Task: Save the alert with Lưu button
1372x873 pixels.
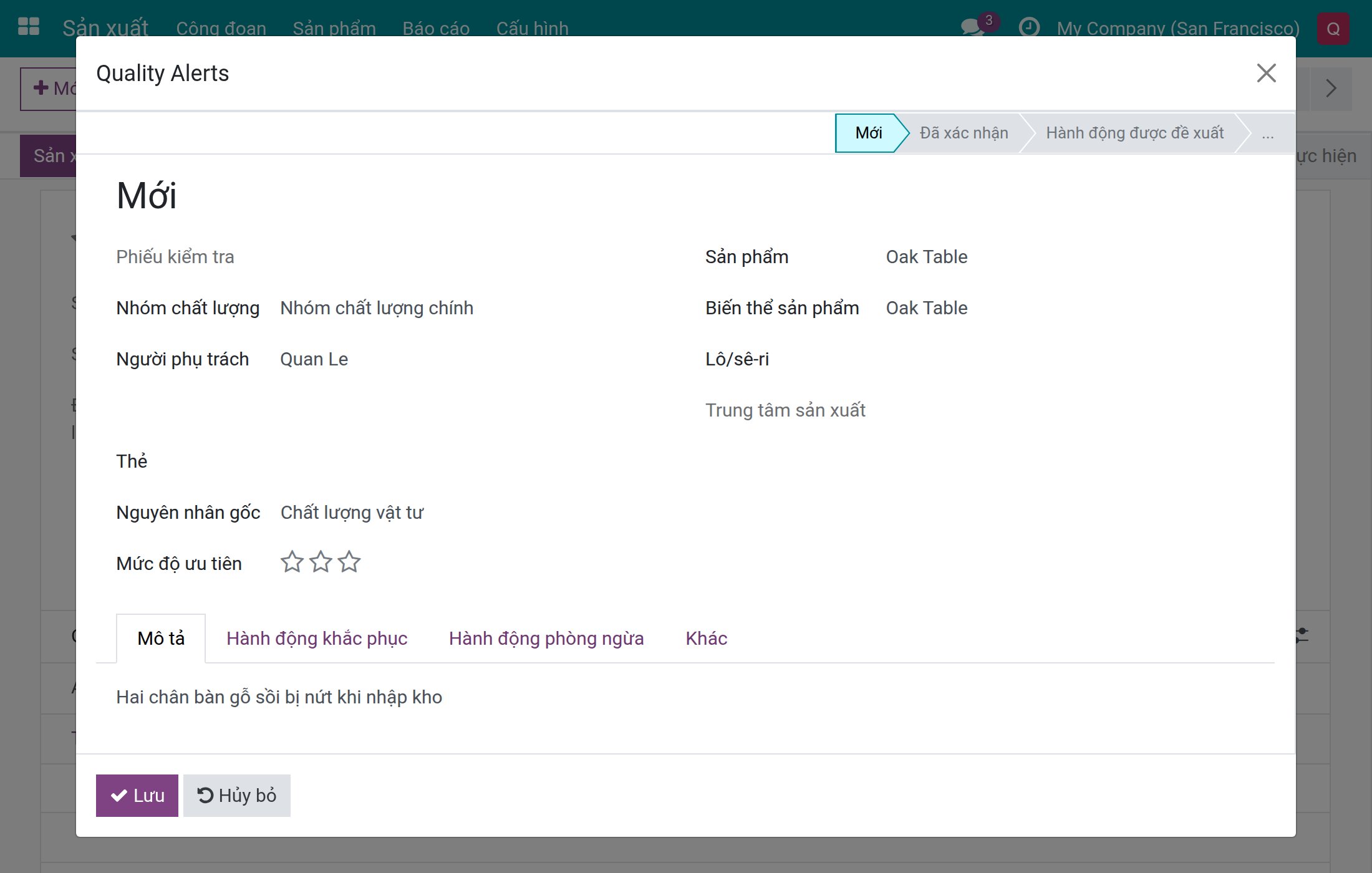Action: pos(137,796)
